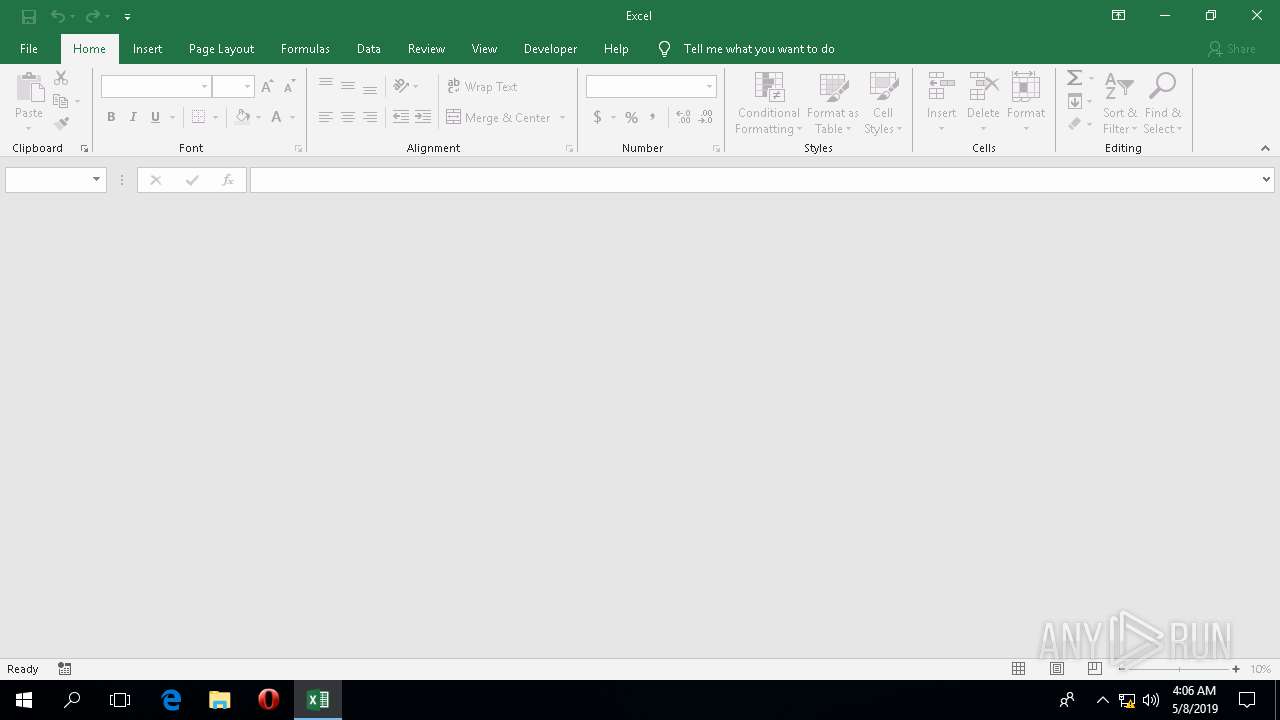
Task: Expand the formula bar chevron
Action: point(1266,180)
